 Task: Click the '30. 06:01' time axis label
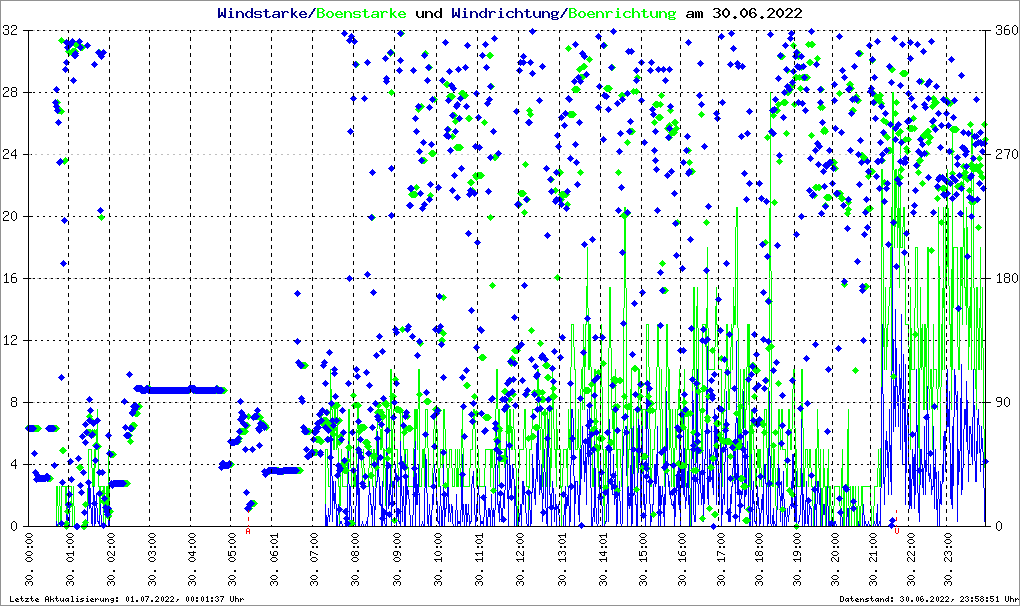[x=274, y=559]
